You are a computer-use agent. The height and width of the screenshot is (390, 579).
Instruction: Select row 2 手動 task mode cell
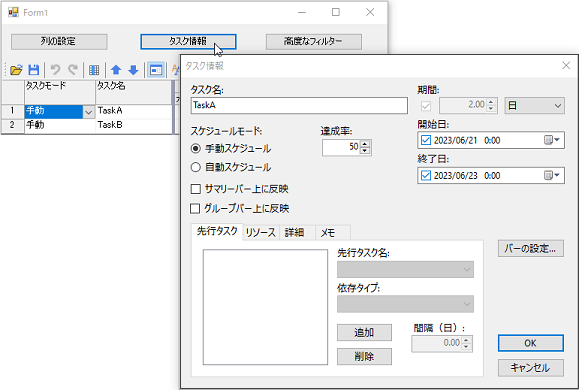tap(60, 125)
